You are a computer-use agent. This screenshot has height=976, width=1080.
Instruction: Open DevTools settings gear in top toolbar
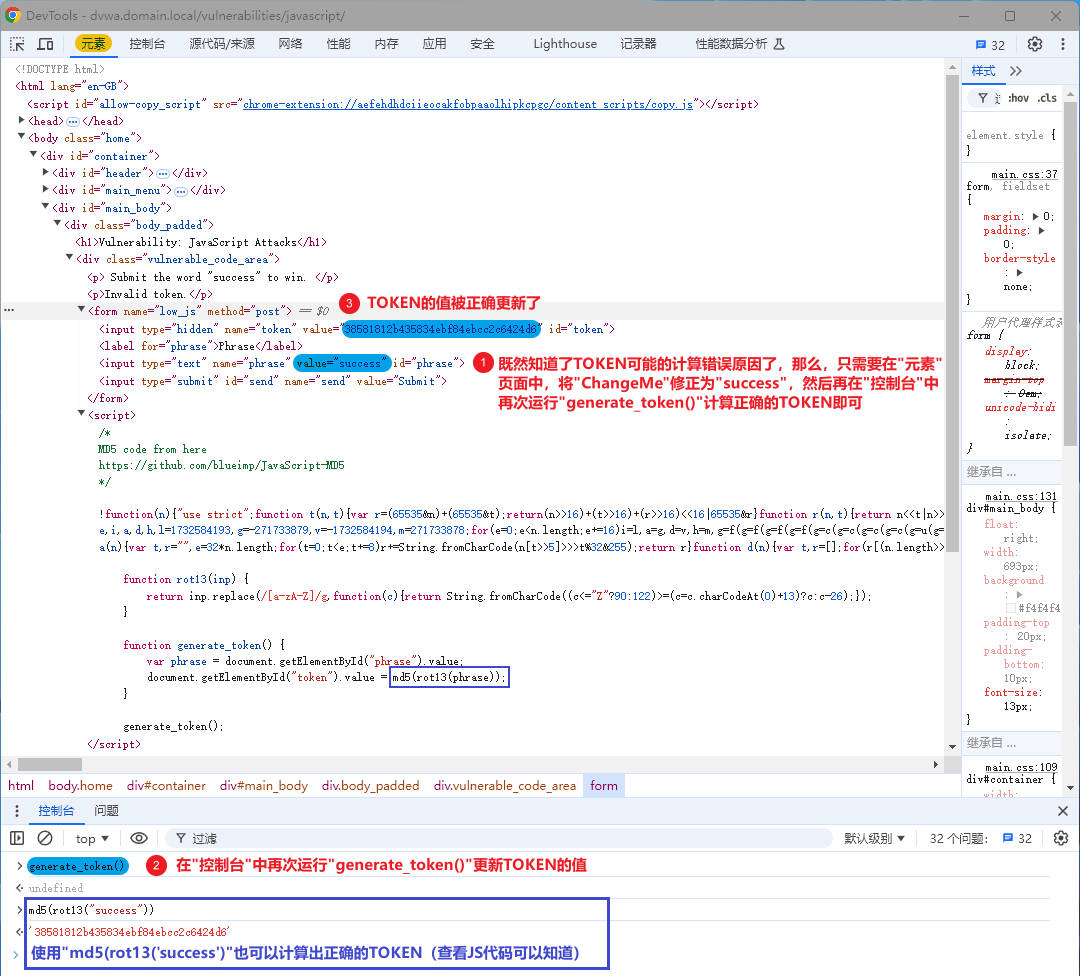(1035, 44)
